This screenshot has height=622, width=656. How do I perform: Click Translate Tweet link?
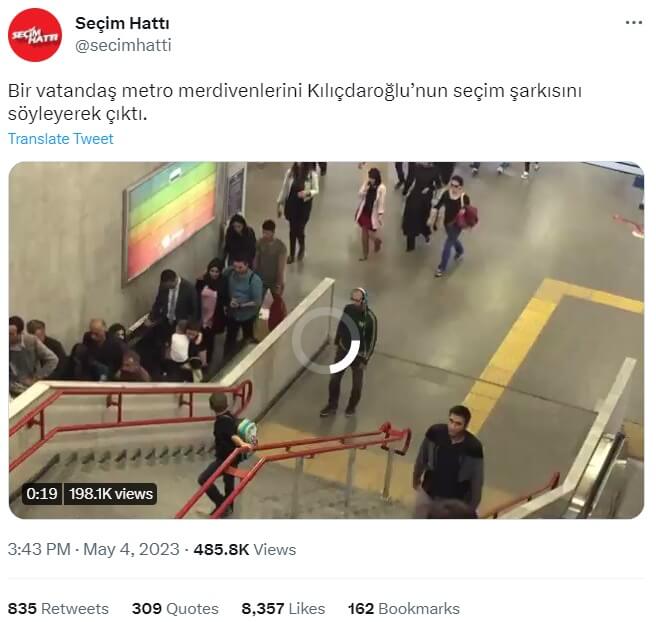point(61,139)
